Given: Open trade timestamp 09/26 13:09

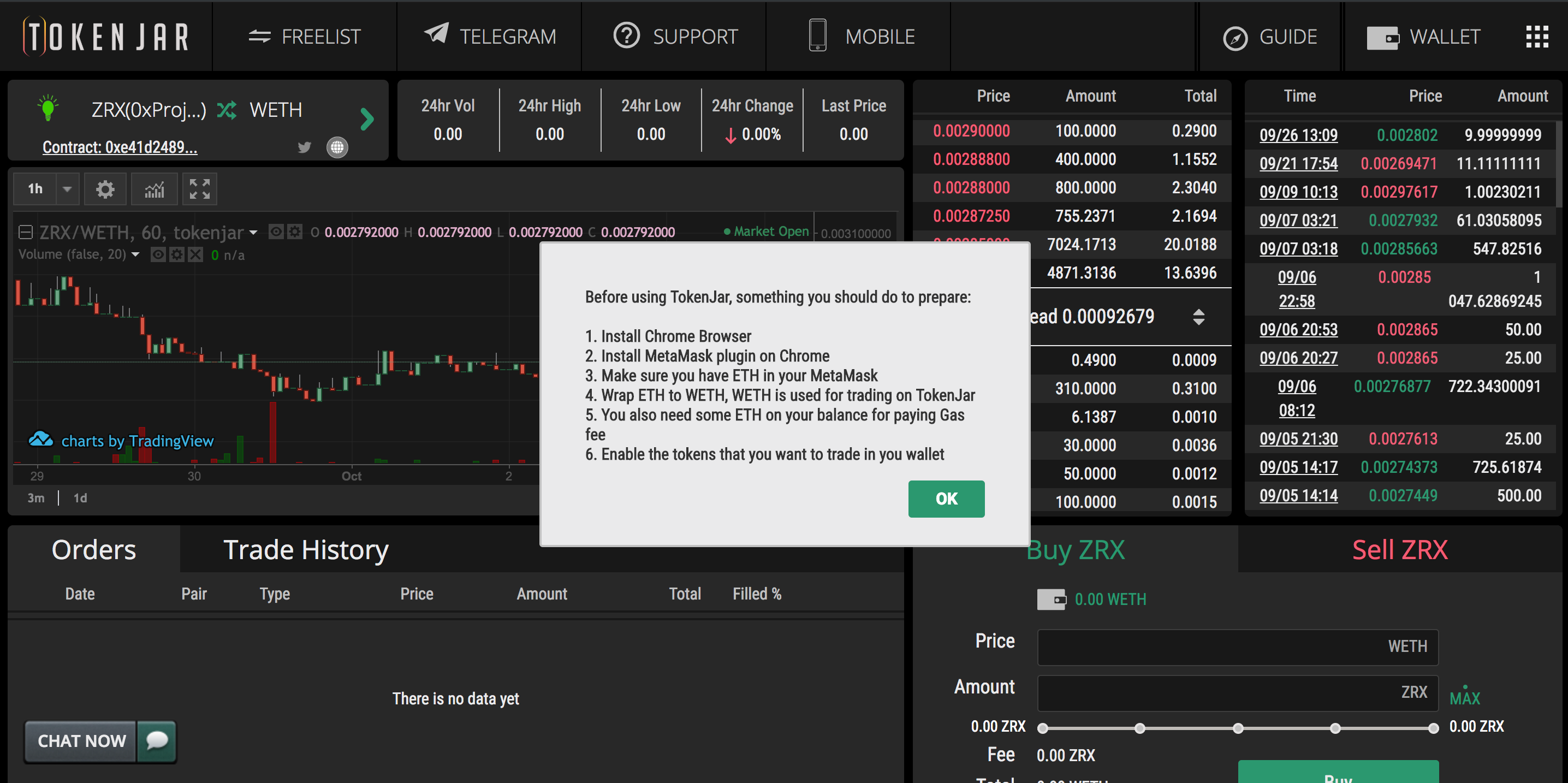Looking at the screenshot, I should coord(1298,134).
